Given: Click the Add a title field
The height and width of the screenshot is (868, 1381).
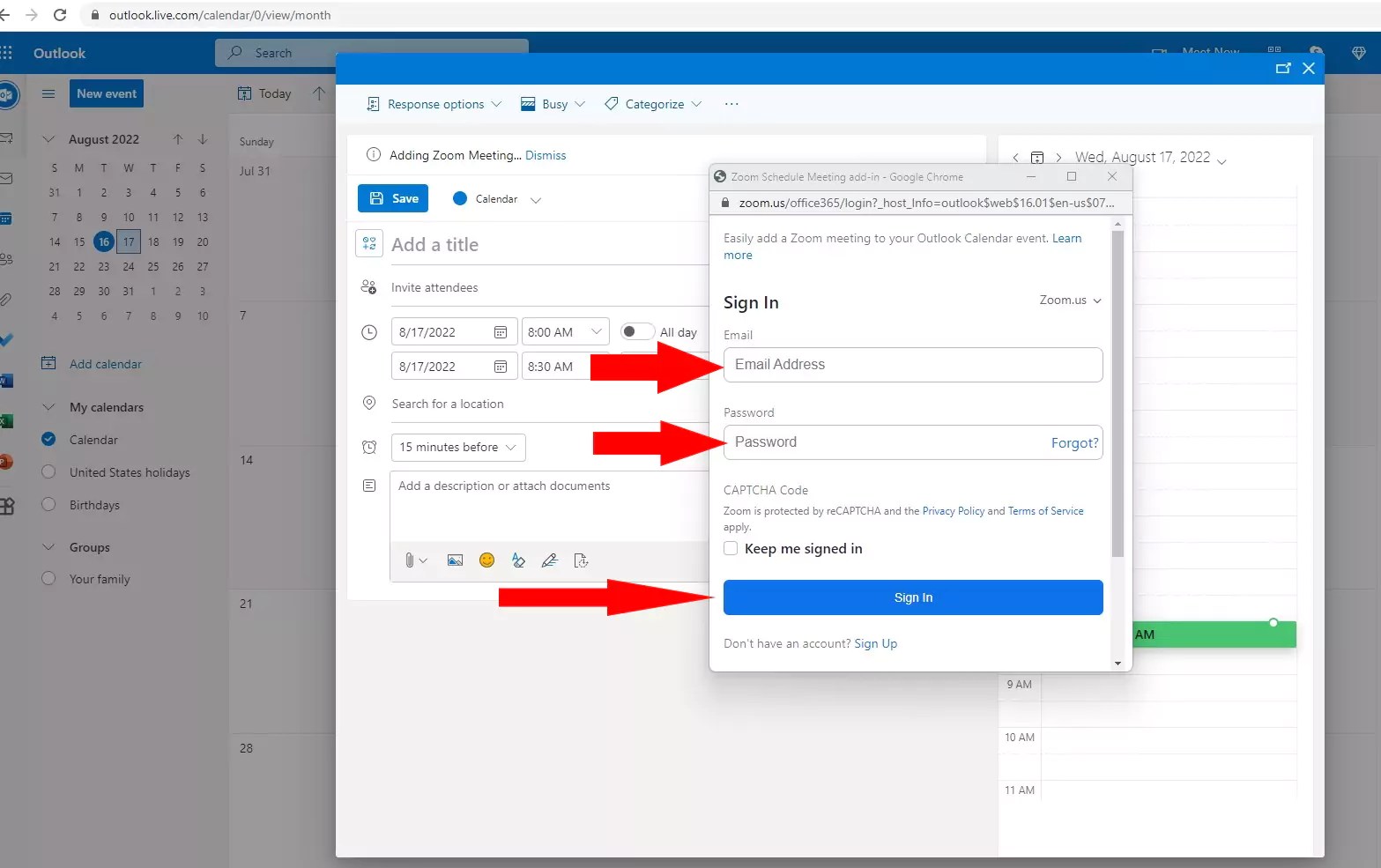Looking at the screenshot, I should (x=485, y=244).
